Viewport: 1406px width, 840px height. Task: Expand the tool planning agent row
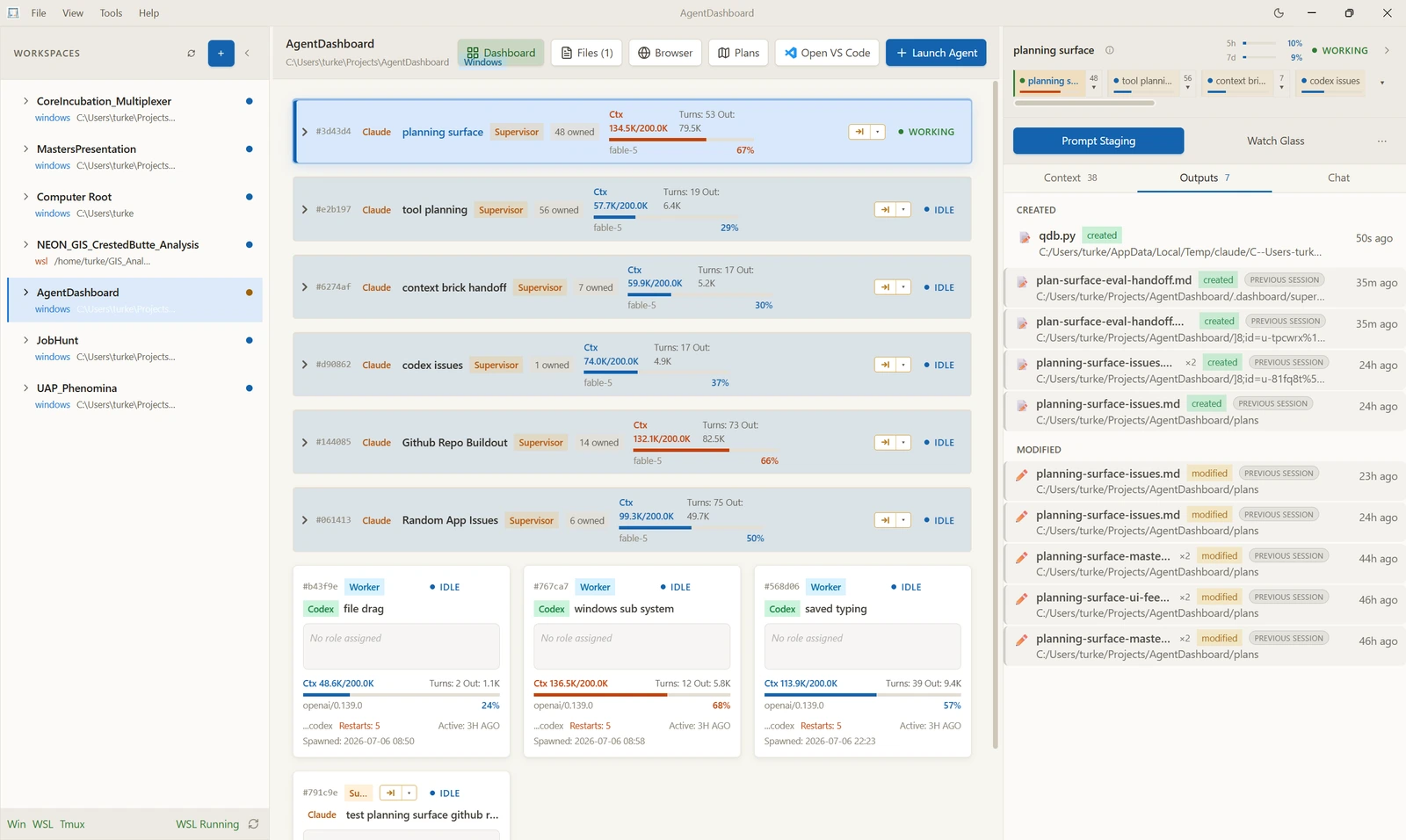tap(305, 210)
